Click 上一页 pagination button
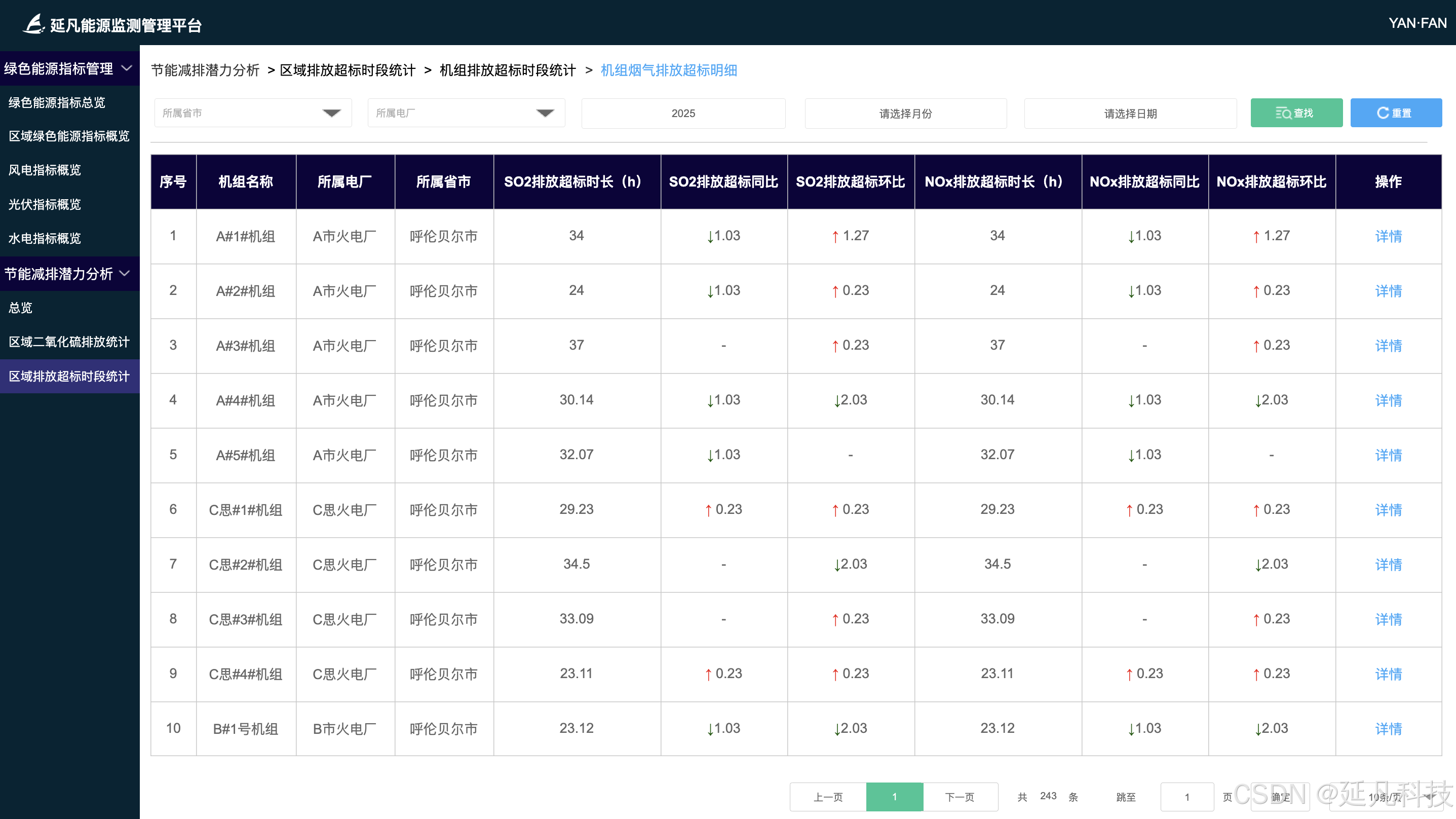1456x819 pixels. (x=828, y=797)
